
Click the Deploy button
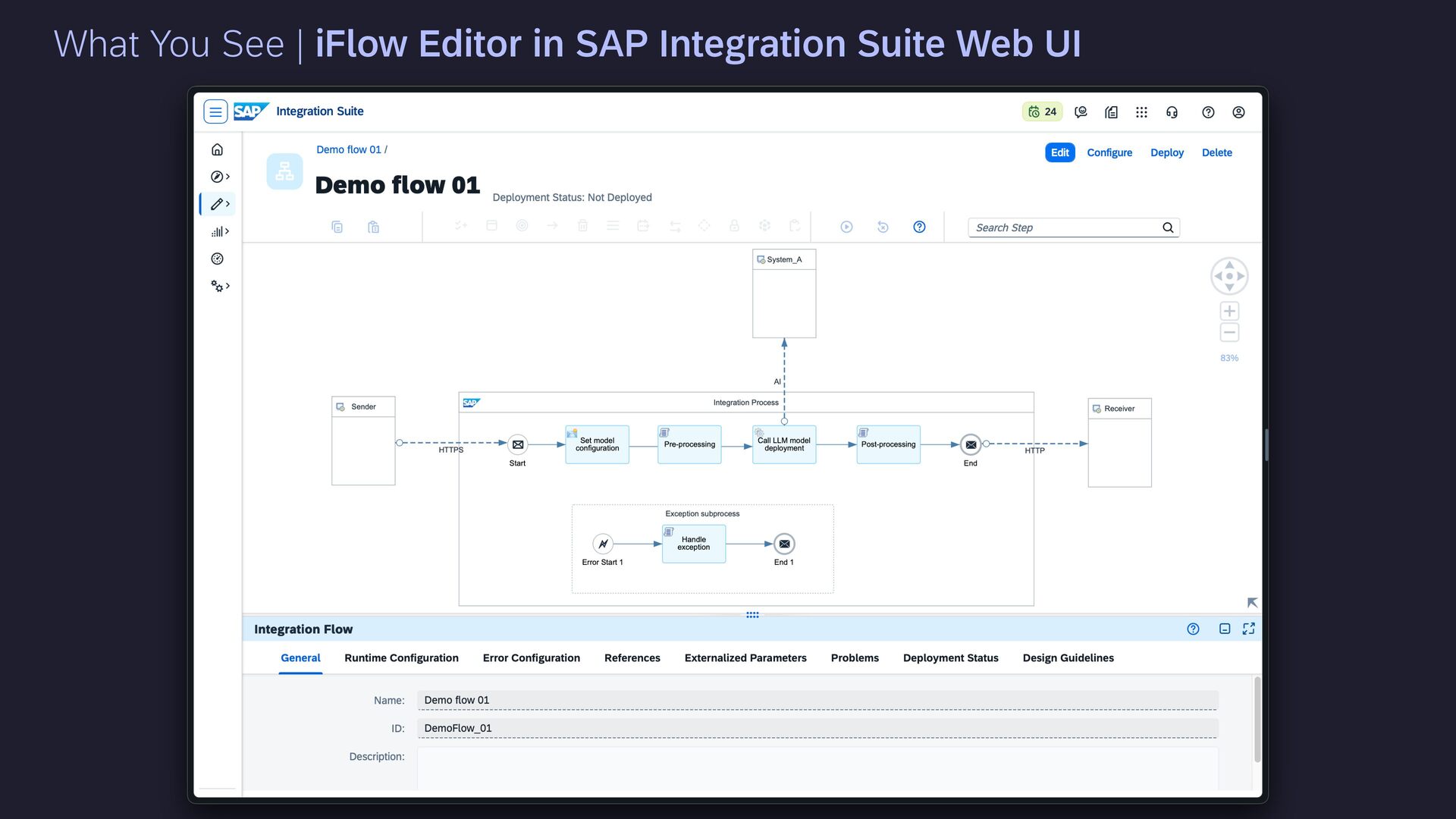(x=1166, y=152)
